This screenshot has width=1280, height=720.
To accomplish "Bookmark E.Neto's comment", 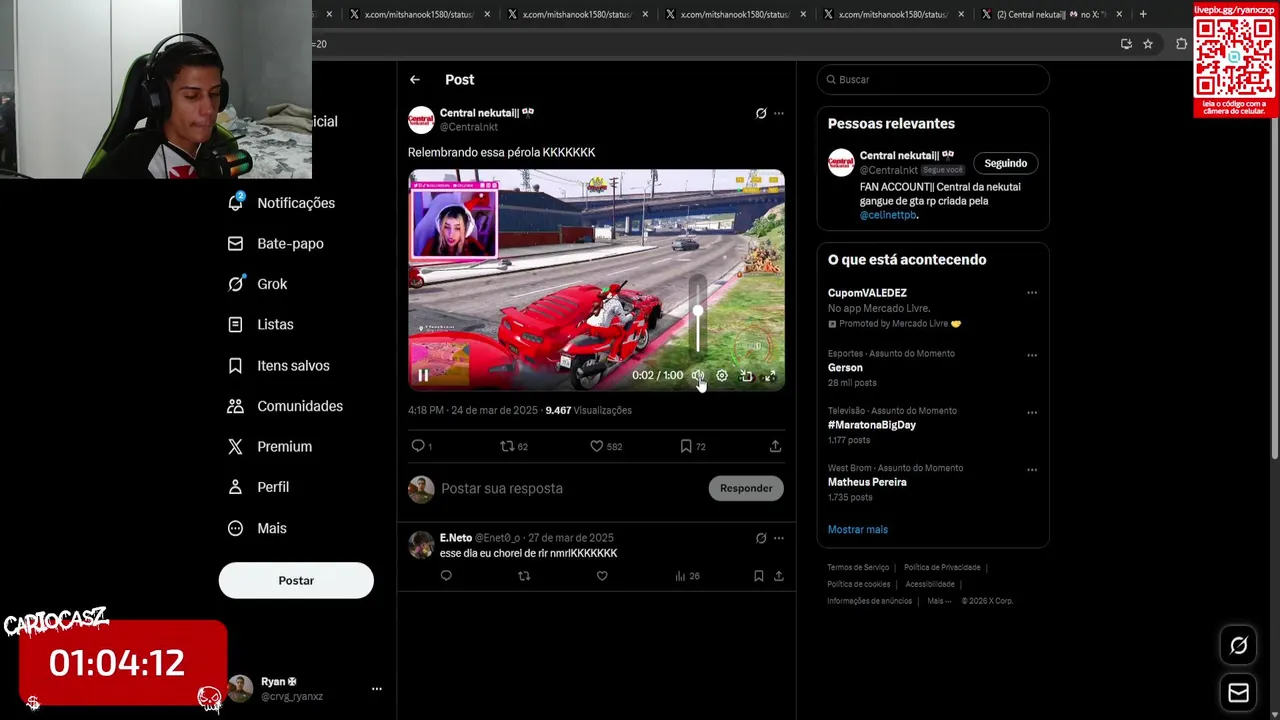I will [759, 576].
